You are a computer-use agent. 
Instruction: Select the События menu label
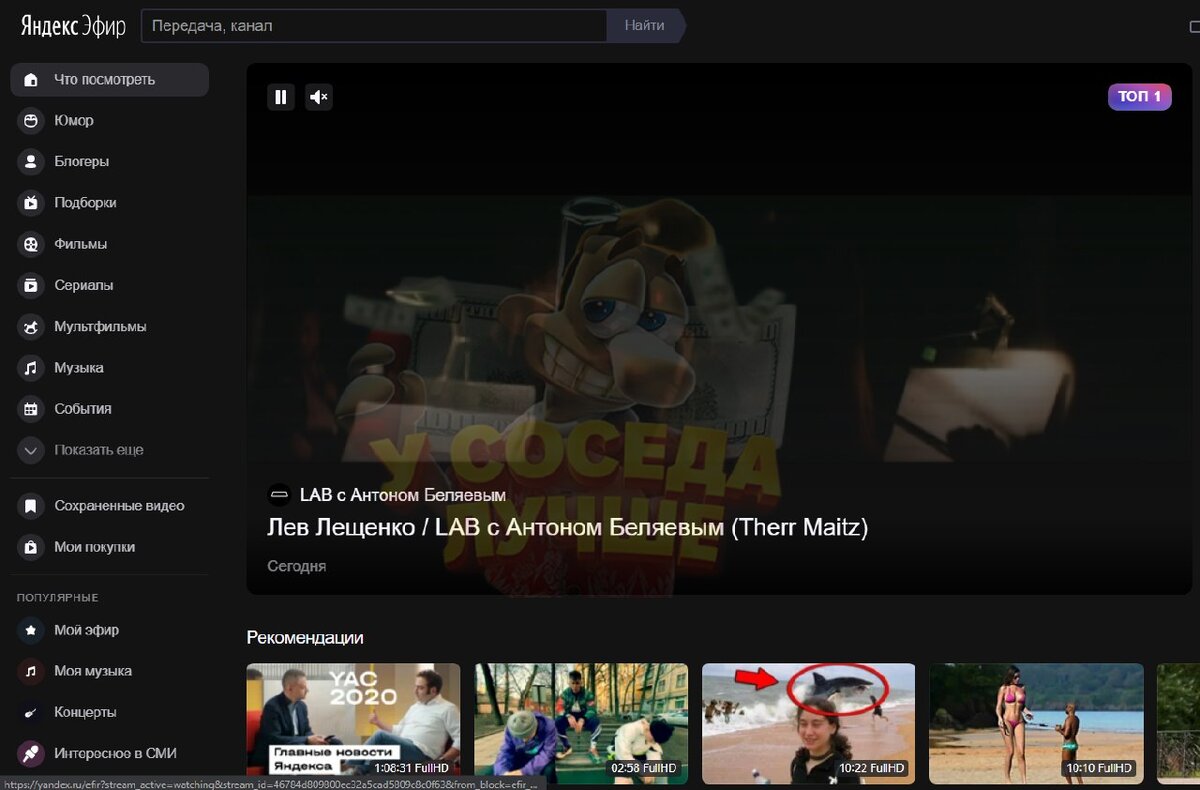point(83,409)
